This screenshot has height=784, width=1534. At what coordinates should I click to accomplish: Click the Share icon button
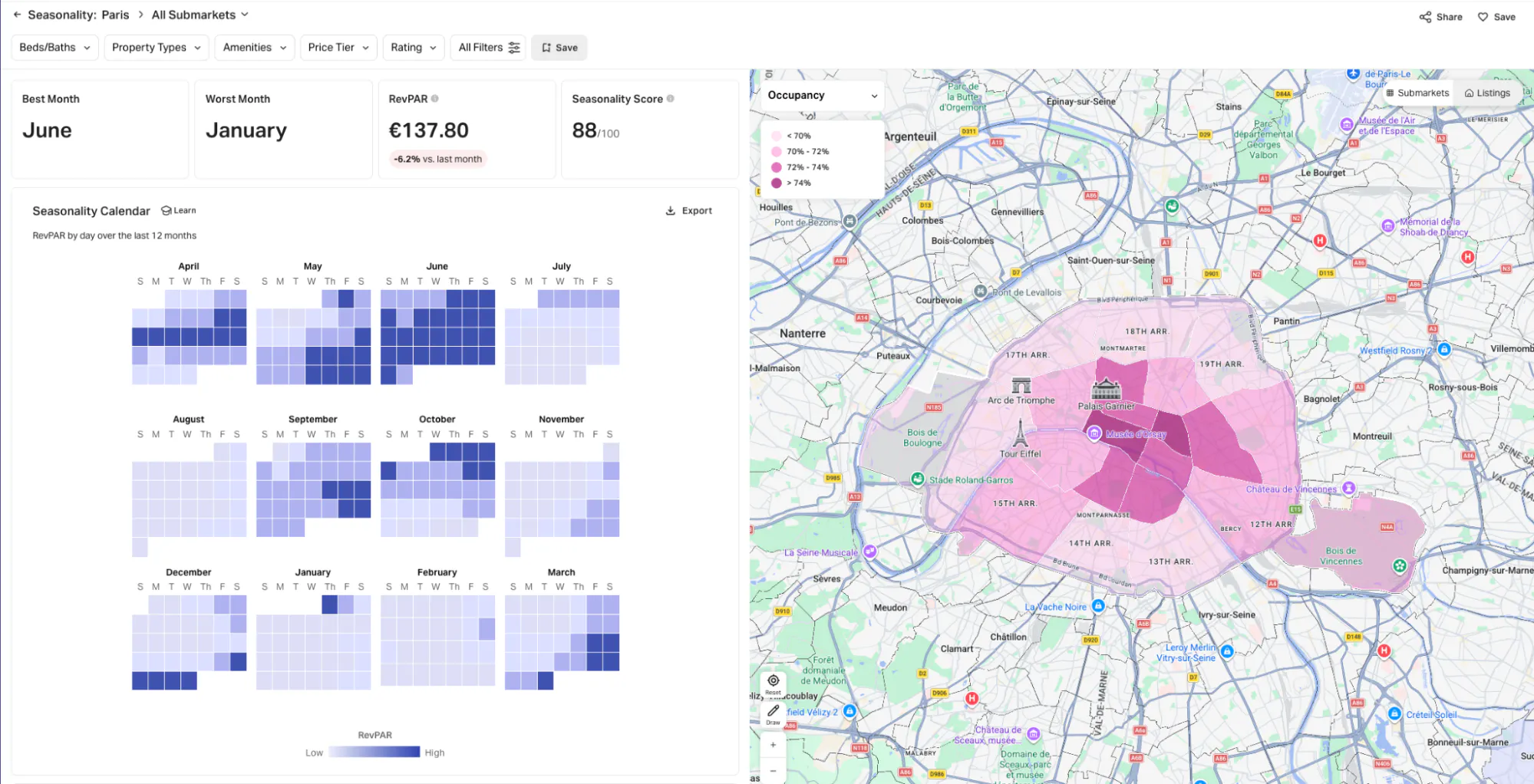coord(1440,17)
